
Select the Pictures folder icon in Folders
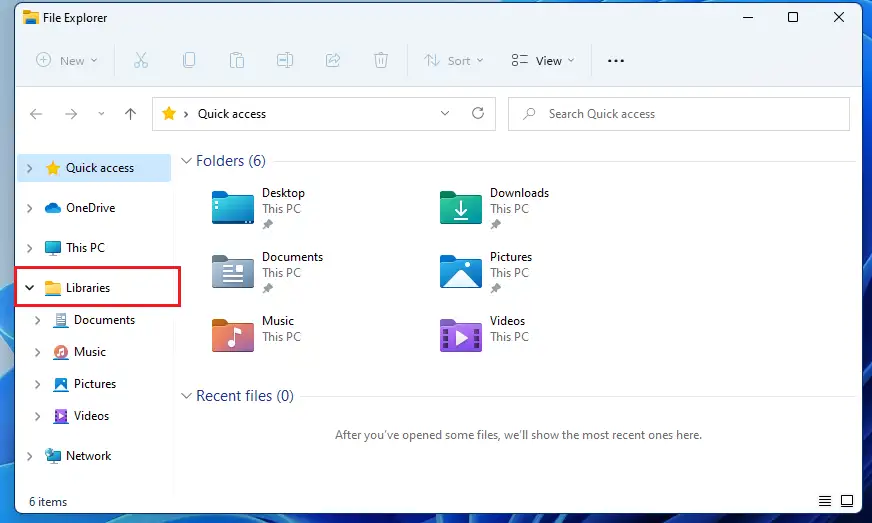coord(460,272)
